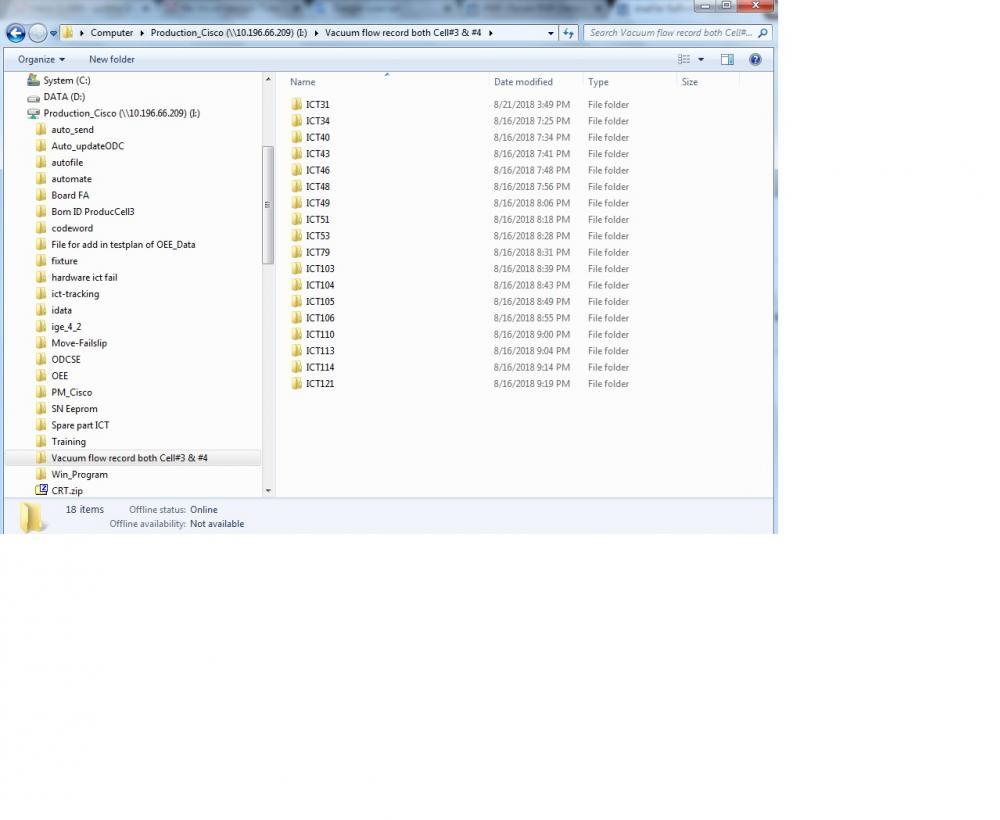Click the autofile folder icon

pos(41,163)
